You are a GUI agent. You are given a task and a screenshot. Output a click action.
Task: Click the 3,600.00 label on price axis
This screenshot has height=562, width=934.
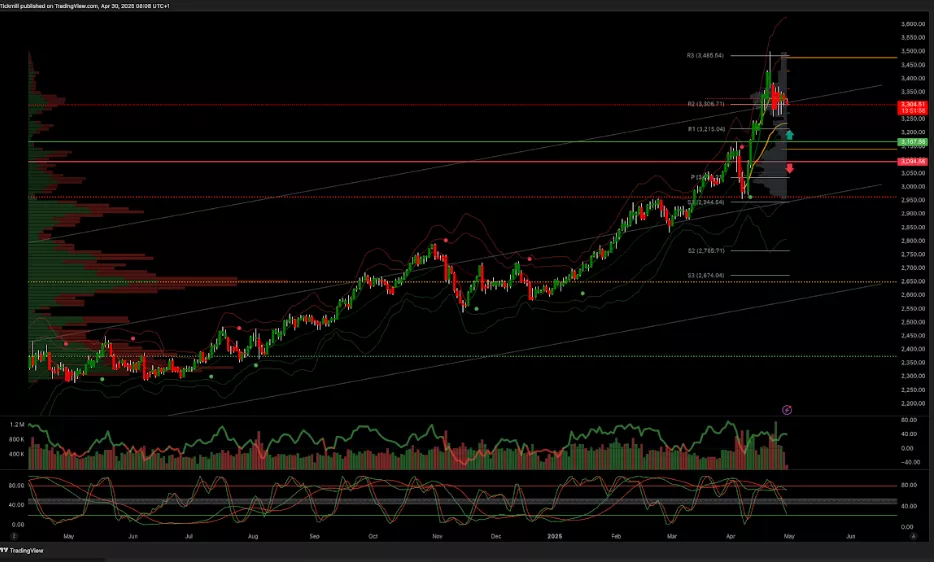[911, 24]
